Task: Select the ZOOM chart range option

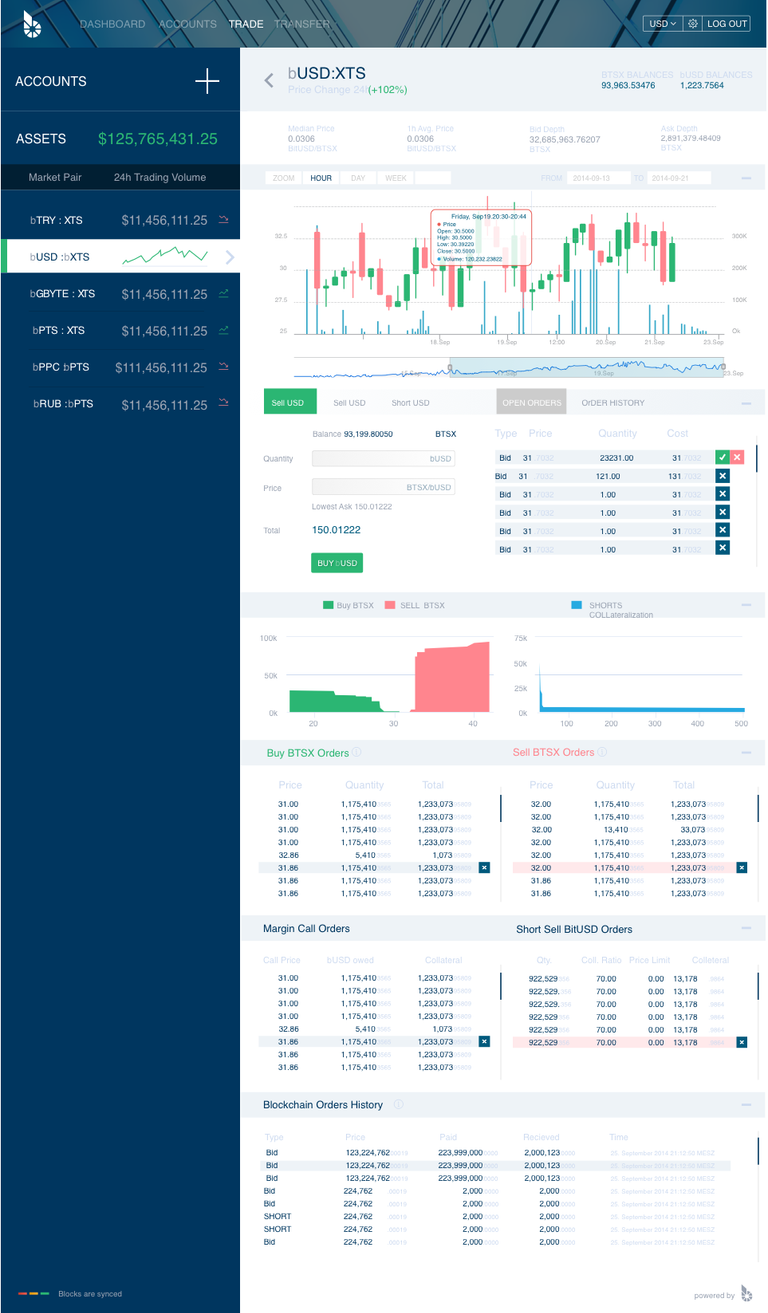Action: coord(284,178)
